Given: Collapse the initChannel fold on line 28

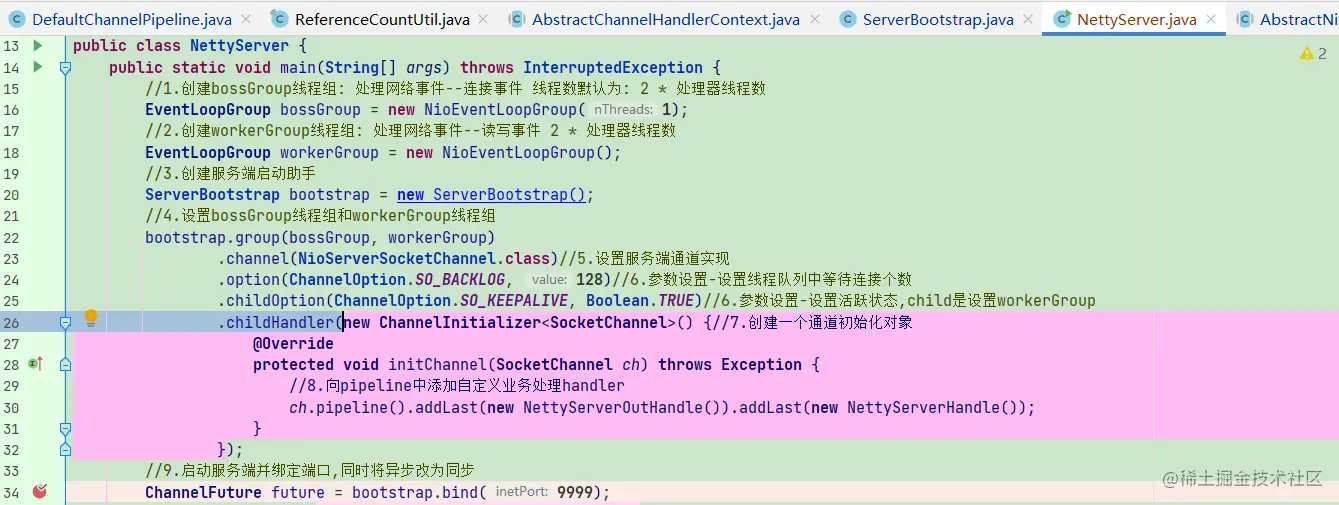Looking at the screenshot, I should tap(65, 364).
